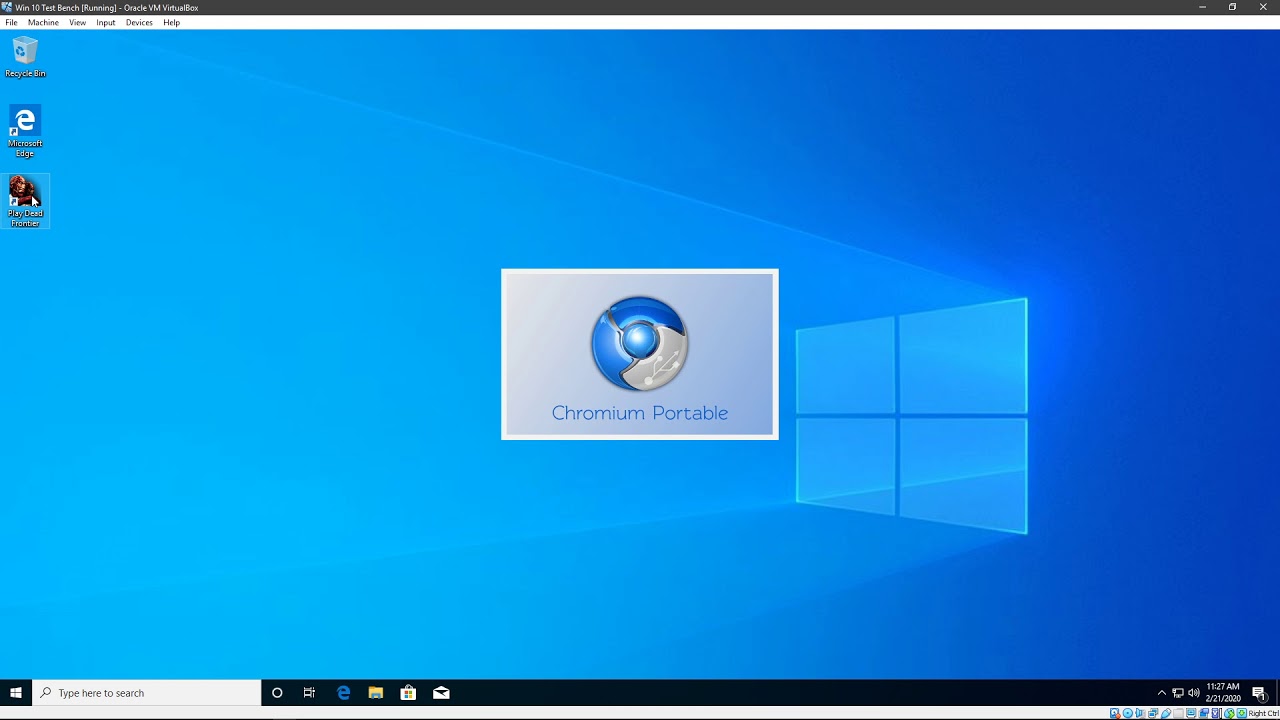This screenshot has width=1280, height=720.
Task: Click the VirtualBox hard disk activity indicator
Action: [1115, 713]
